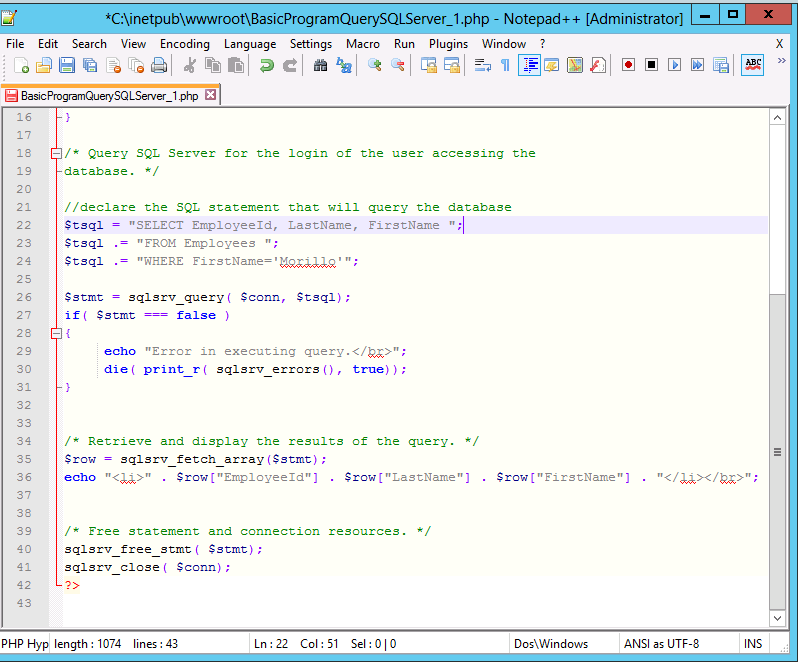Click the INS overtype mode indicator
798x662 pixels.
[753, 644]
